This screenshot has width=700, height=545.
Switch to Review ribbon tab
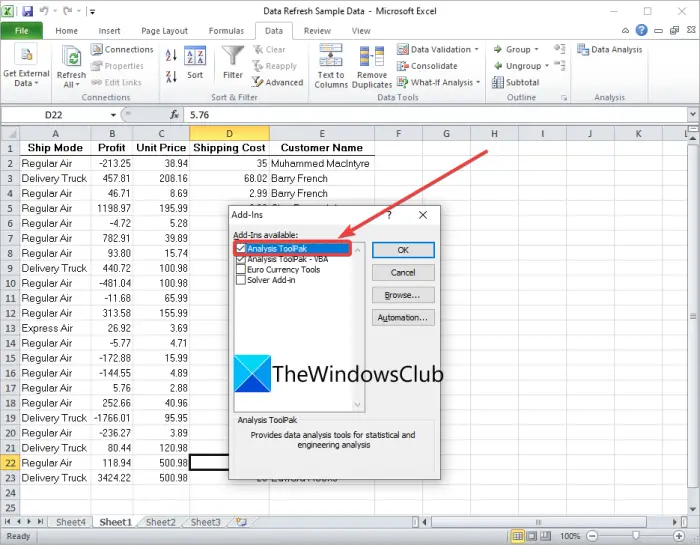point(317,30)
